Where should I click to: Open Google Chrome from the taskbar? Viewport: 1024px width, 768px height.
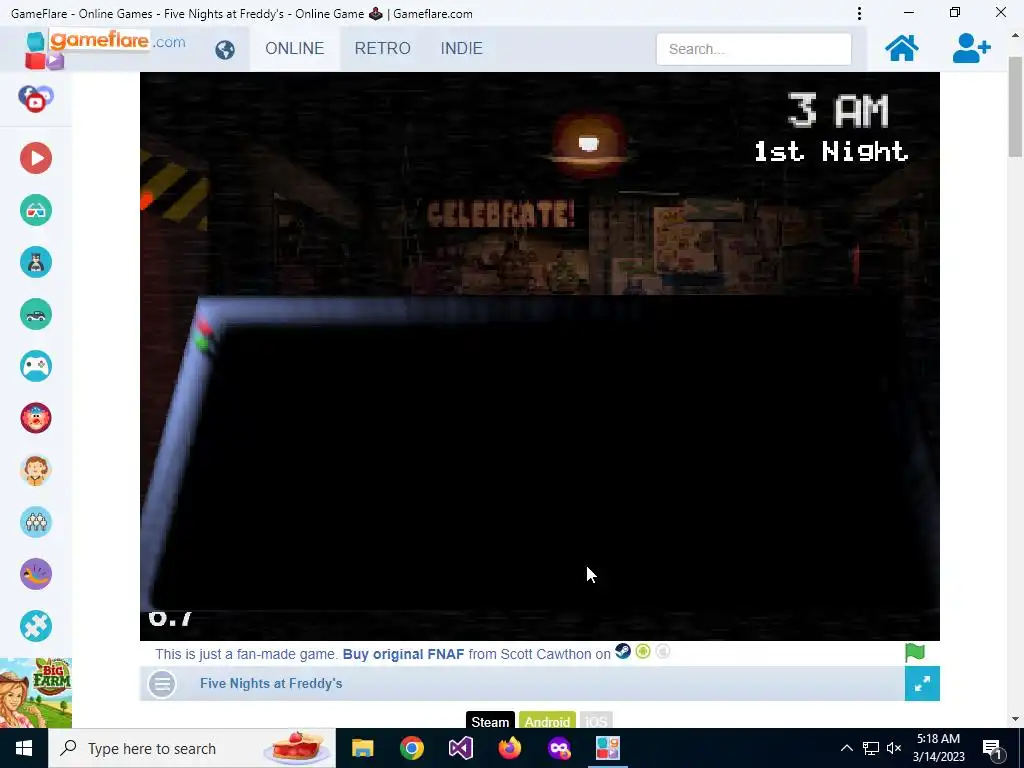click(x=411, y=748)
